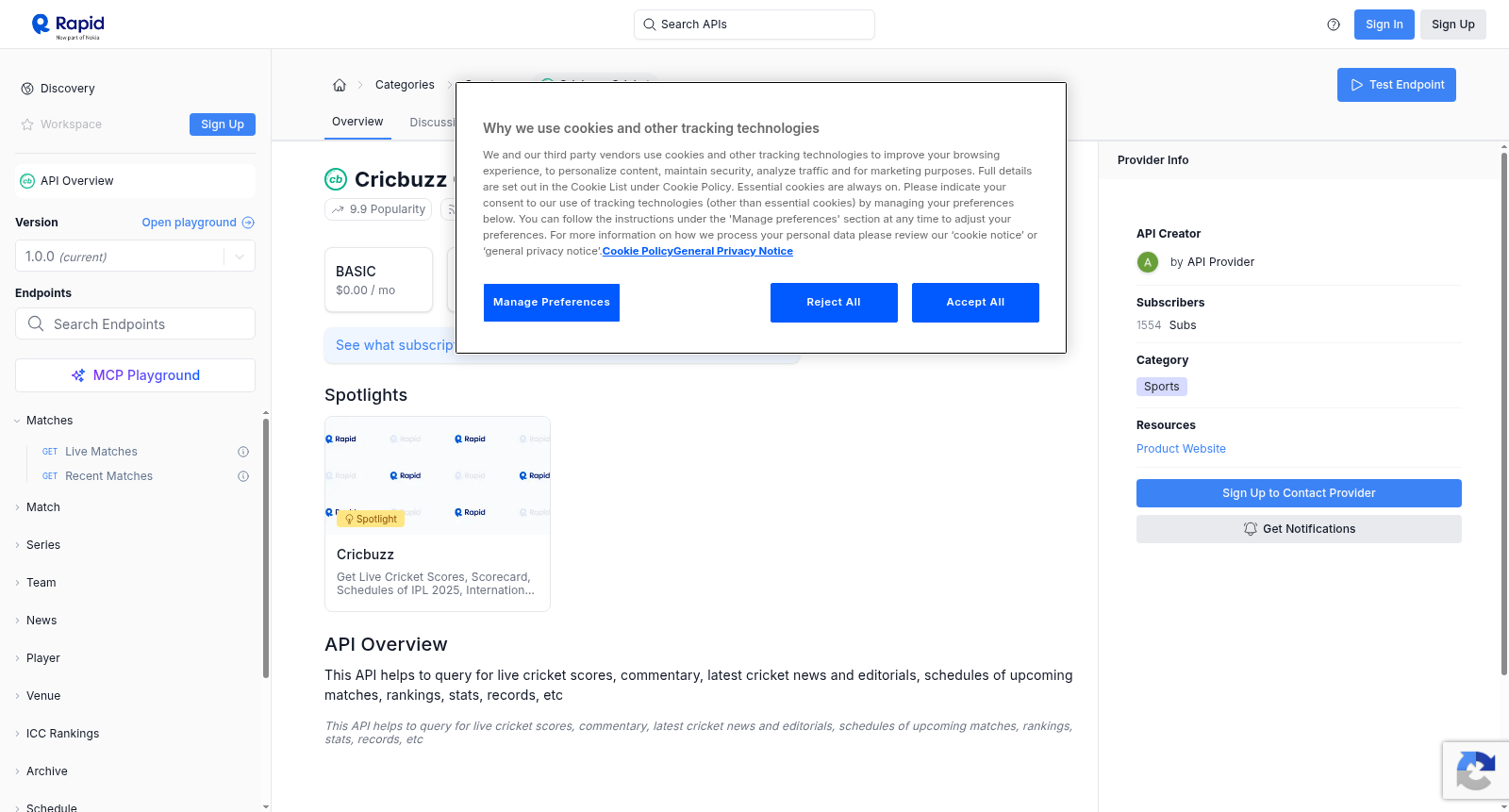This screenshot has width=1509, height=812.
Task: Click the Get Notifications button
Action: coord(1299,529)
